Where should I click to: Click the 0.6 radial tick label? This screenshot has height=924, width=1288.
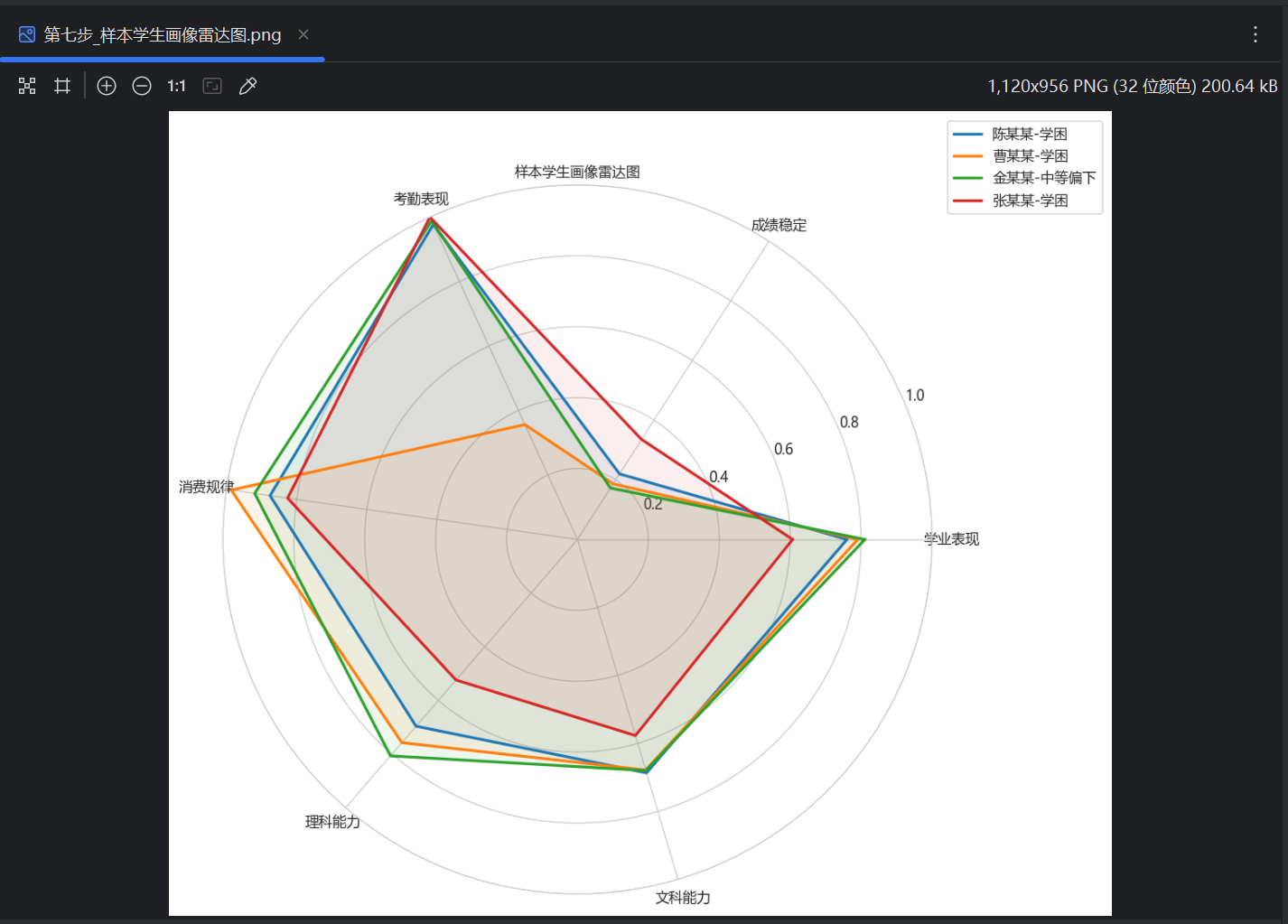(783, 449)
